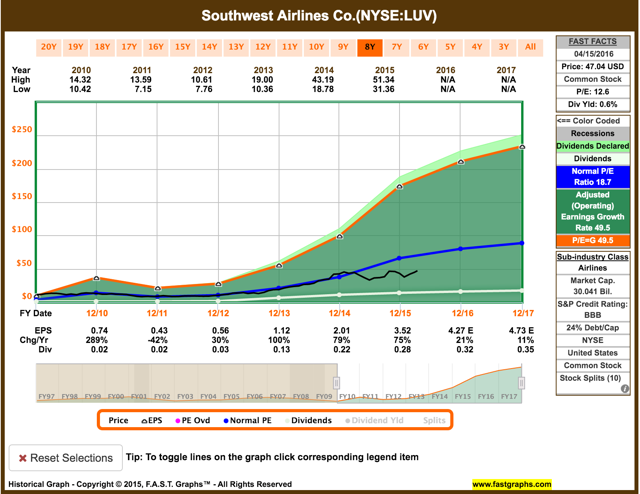Click the Adjusted Operating Earnings Growth box
The height and width of the screenshot is (494, 640).
593,211
